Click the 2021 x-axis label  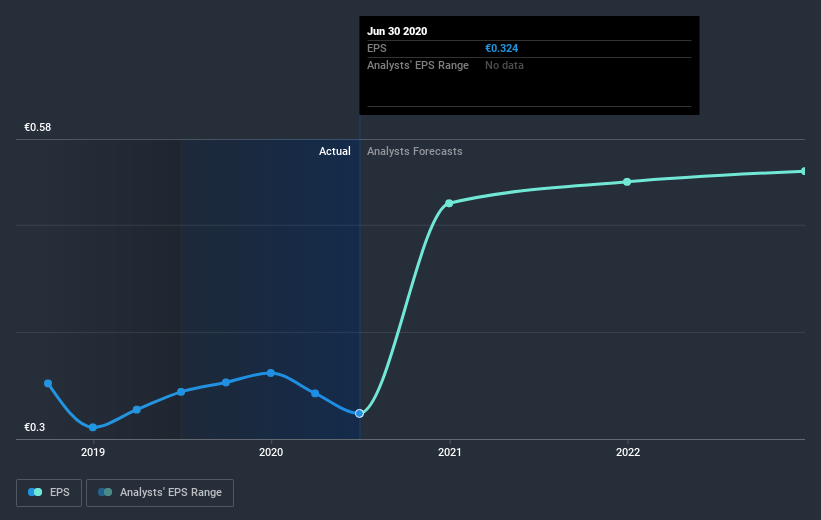tap(449, 452)
